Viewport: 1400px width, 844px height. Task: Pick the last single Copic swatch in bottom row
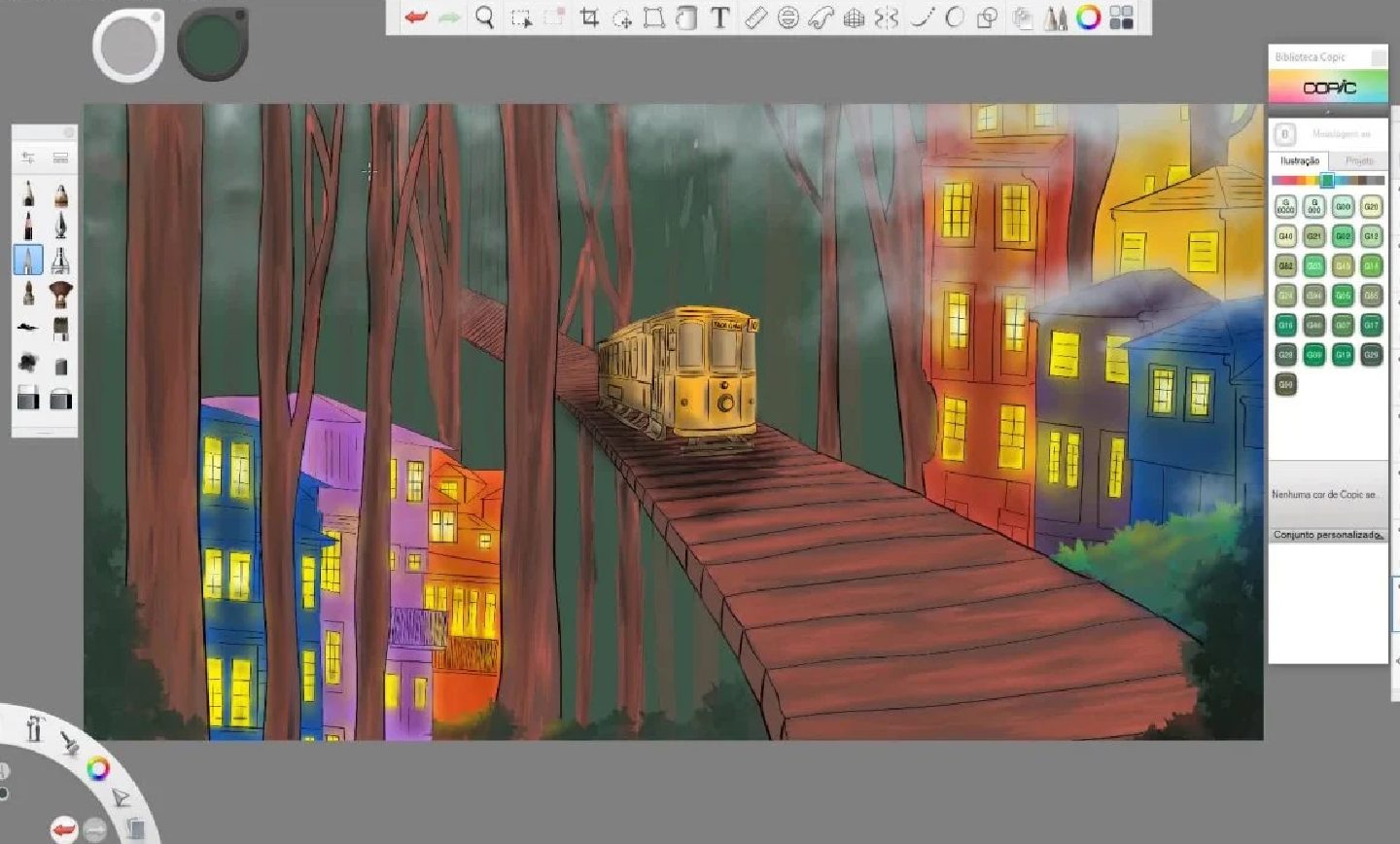(x=1285, y=384)
